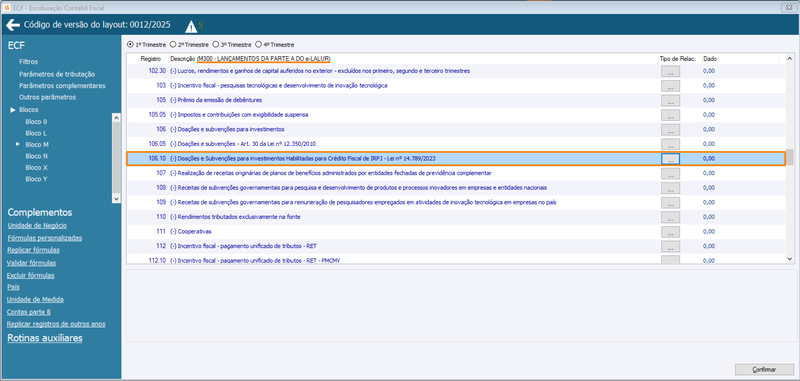
Task: Open the '...' button for row 106.05
Action: [x=670, y=144]
